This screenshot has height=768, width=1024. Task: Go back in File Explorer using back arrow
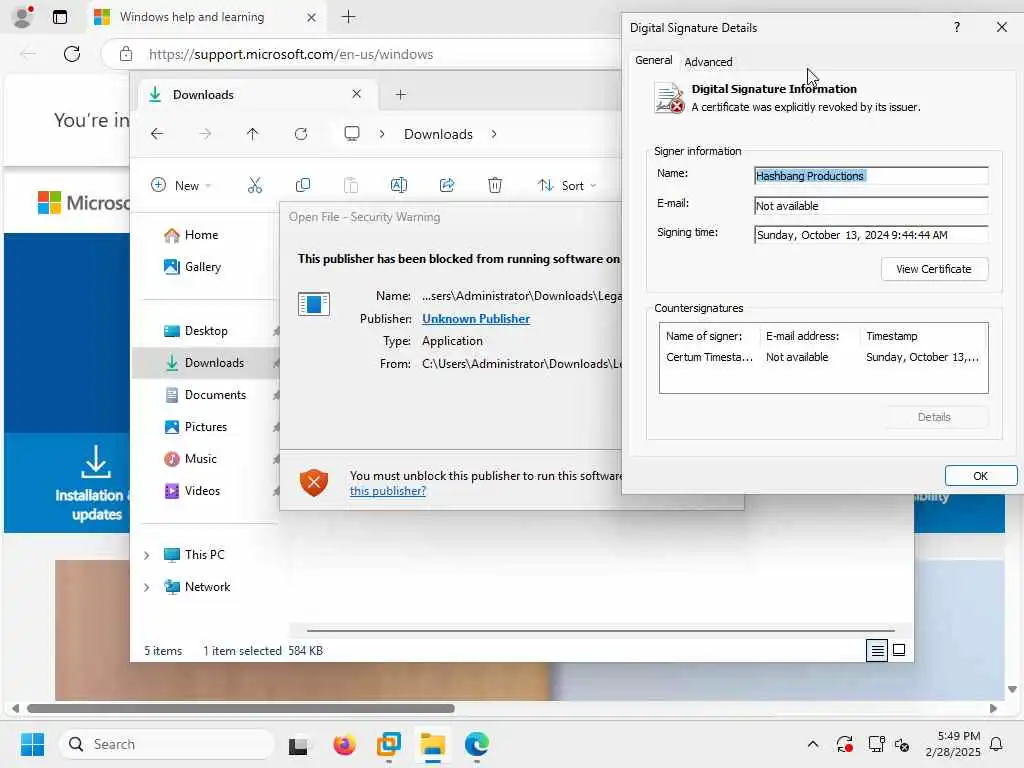(x=157, y=134)
